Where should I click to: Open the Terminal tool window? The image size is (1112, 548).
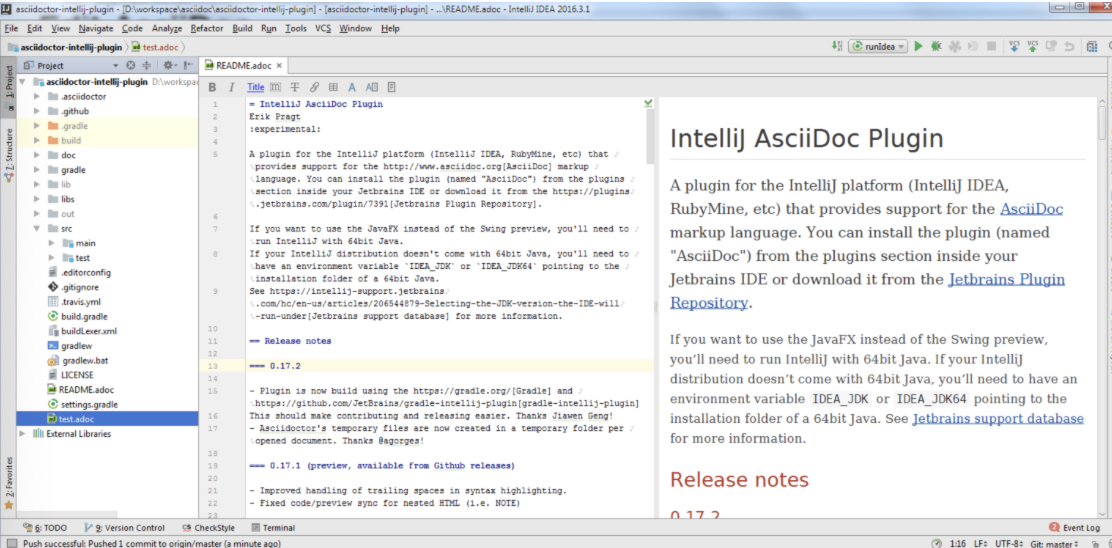pyautogui.click(x=273, y=527)
